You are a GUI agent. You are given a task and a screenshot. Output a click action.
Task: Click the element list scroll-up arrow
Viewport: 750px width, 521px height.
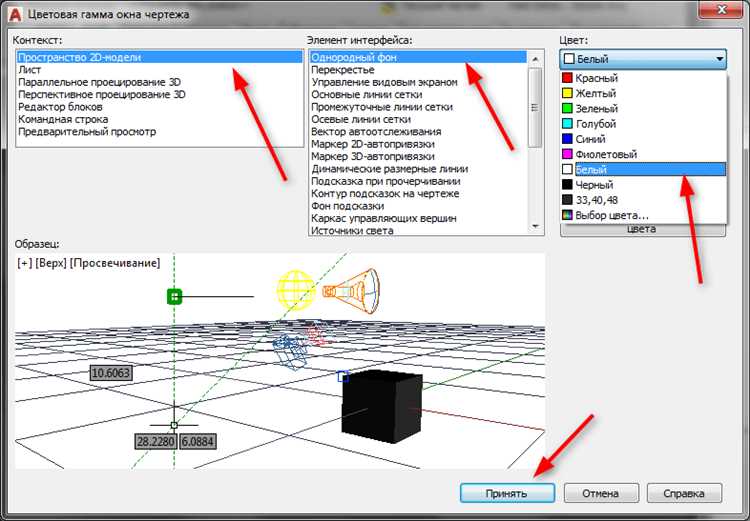pos(535,59)
